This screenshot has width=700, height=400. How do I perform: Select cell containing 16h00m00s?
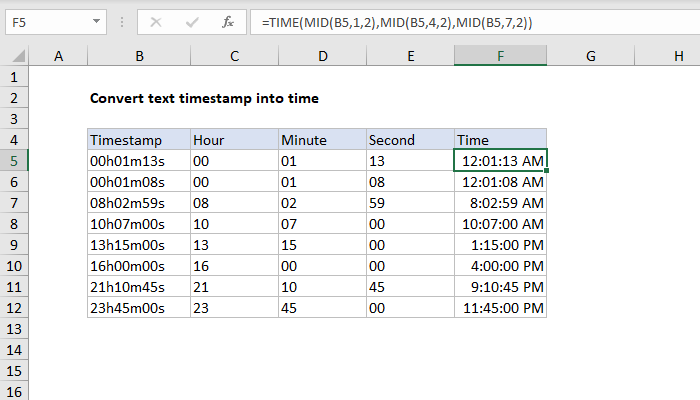tap(139, 266)
